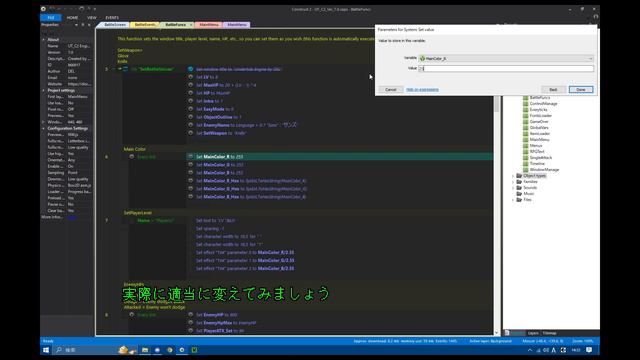Click system icon for 'Set ObjectOutline' action
Image resolution: width=640 pixels, height=360 pixels.
(x=191, y=117)
